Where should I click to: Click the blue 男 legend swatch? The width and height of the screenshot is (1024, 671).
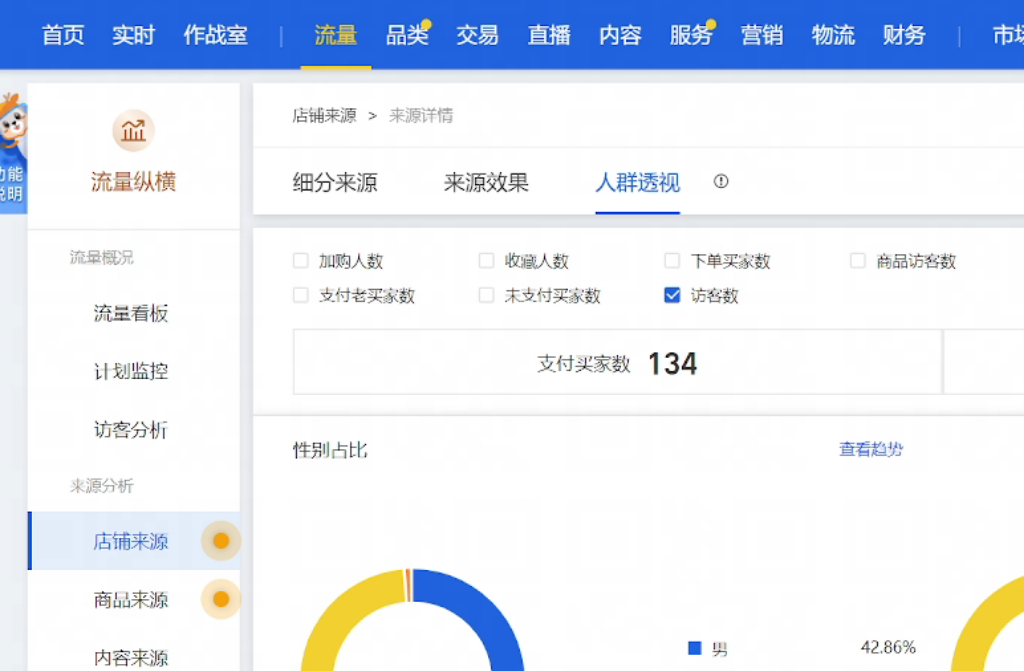coord(695,648)
